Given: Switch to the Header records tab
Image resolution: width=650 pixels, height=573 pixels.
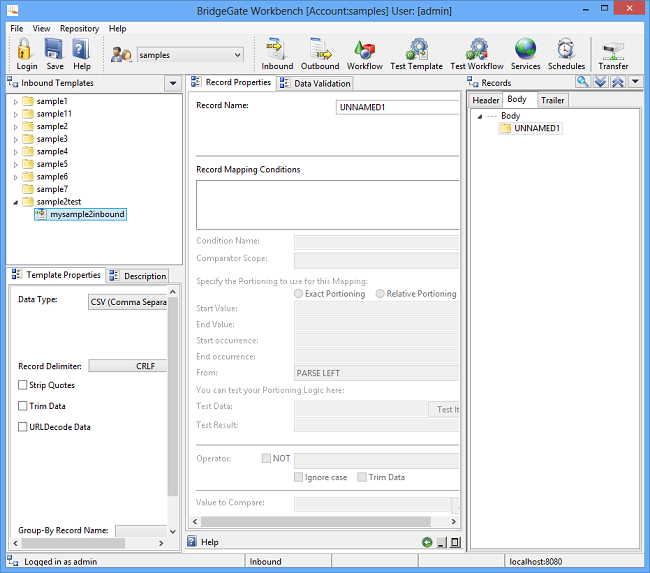Looking at the screenshot, I should click(x=485, y=100).
